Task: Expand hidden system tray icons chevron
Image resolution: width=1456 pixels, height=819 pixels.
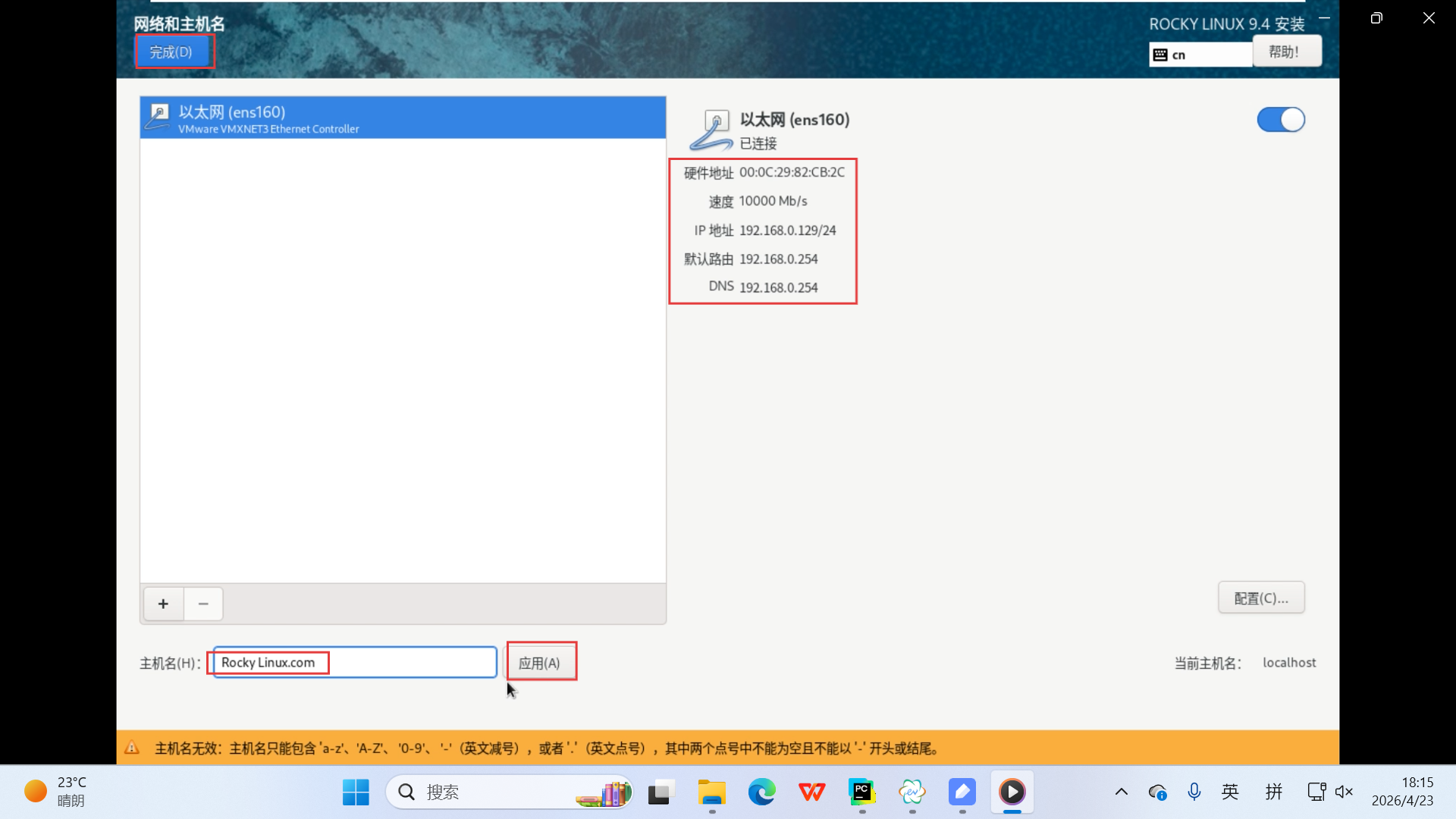Action: 1121,792
